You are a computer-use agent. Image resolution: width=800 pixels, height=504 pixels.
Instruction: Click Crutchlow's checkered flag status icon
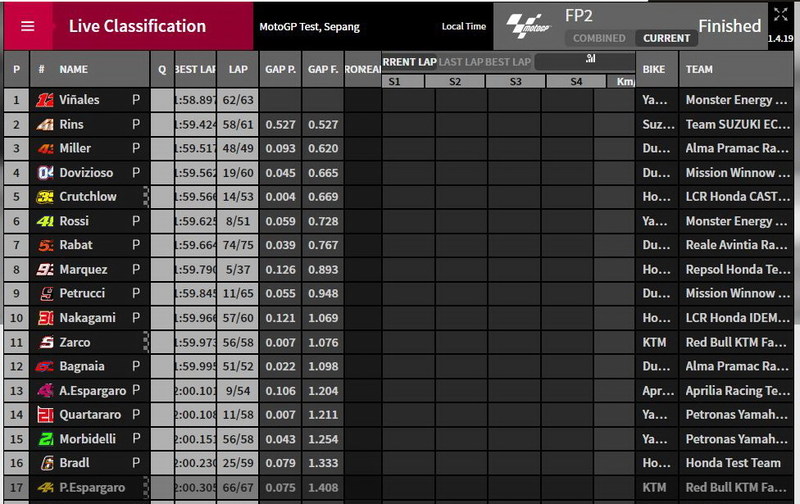click(146, 197)
